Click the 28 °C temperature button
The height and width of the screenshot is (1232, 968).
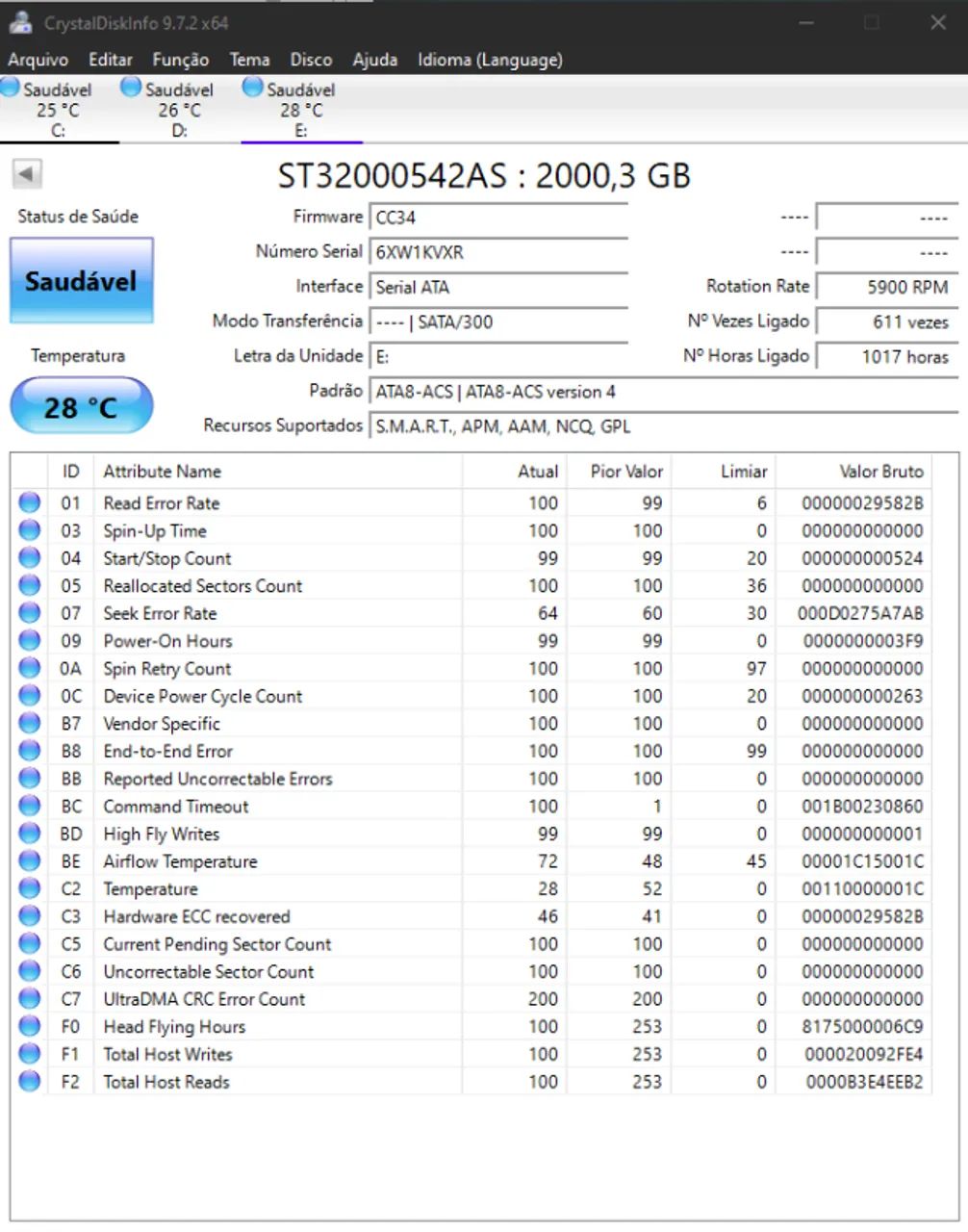pos(82,406)
